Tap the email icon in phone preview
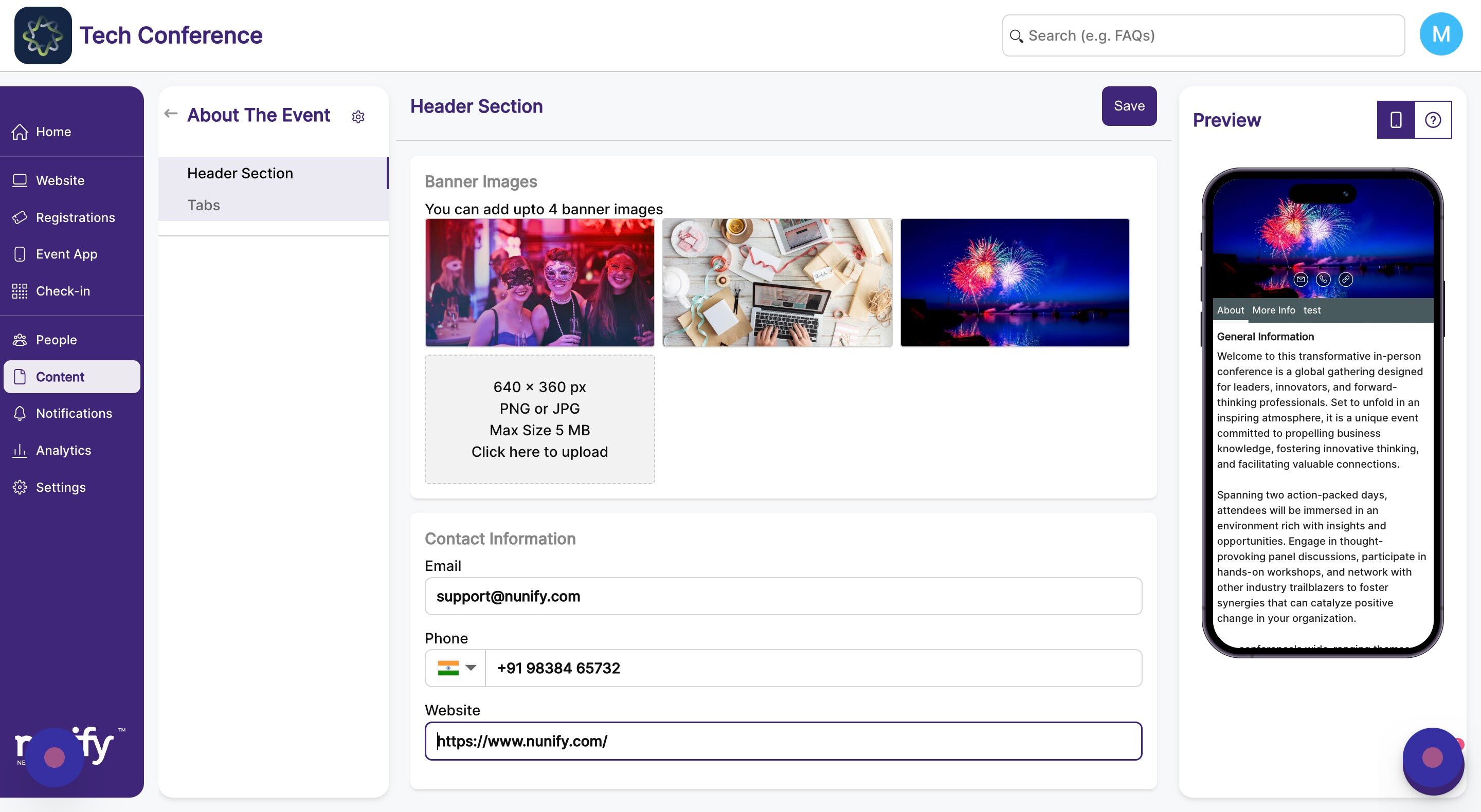 (1301, 280)
